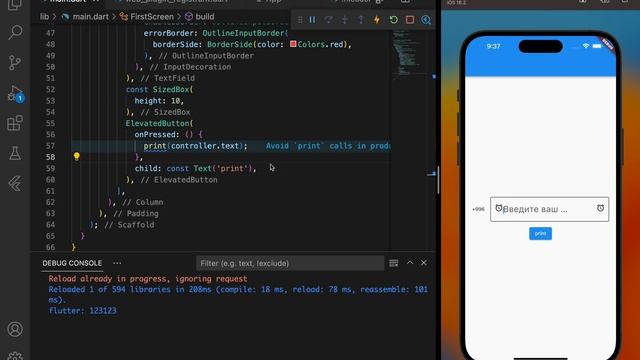Click the debug Step Into arrow
Image resolution: width=640 pixels, height=360 pixels.
pyautogui.click(x=344, y=20)
